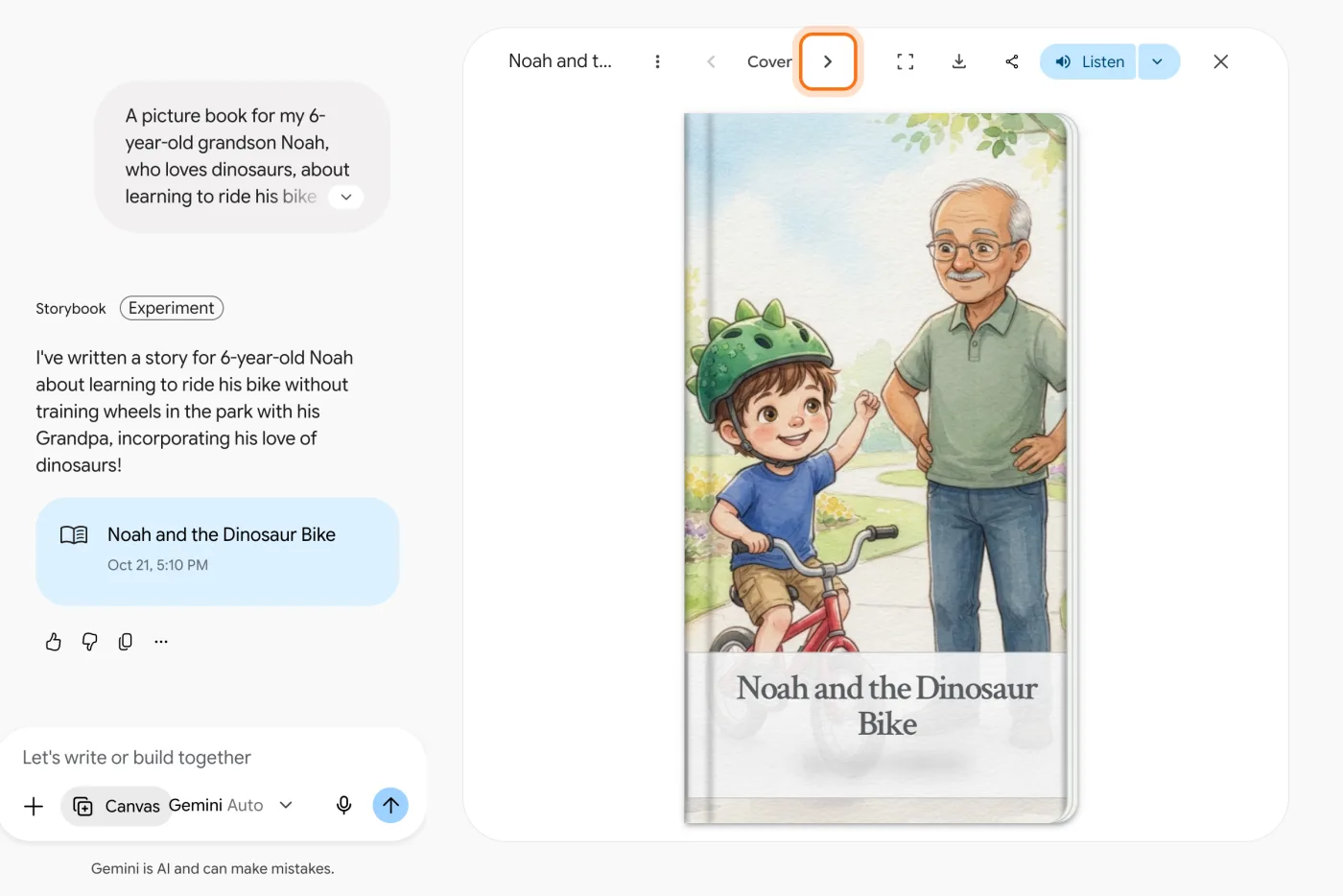This screenshot has height=896, width=1343.
Task: Enter fullscreen view of the storybook
Action: pos(905,61)
